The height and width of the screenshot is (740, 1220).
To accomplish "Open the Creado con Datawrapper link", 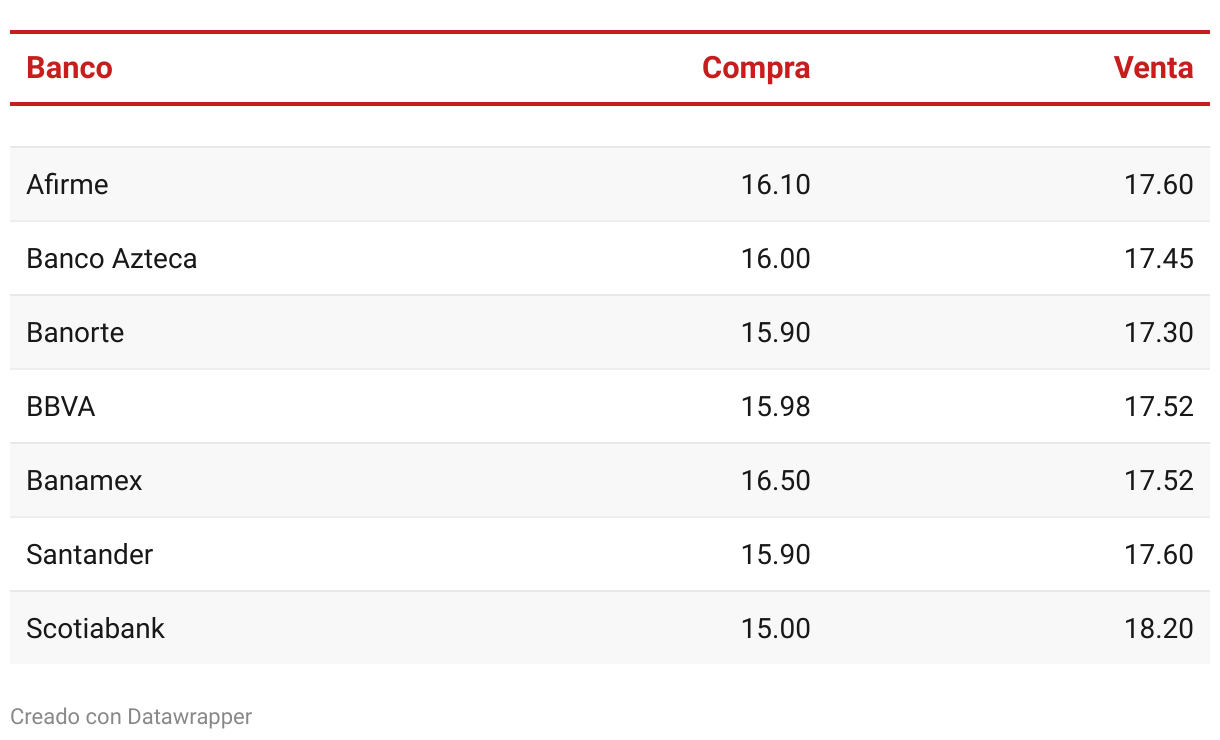I will (x=131, y=717).
